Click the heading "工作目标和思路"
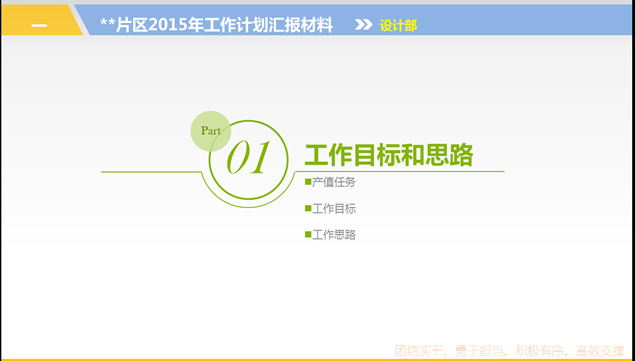 [x=389, y=154]
